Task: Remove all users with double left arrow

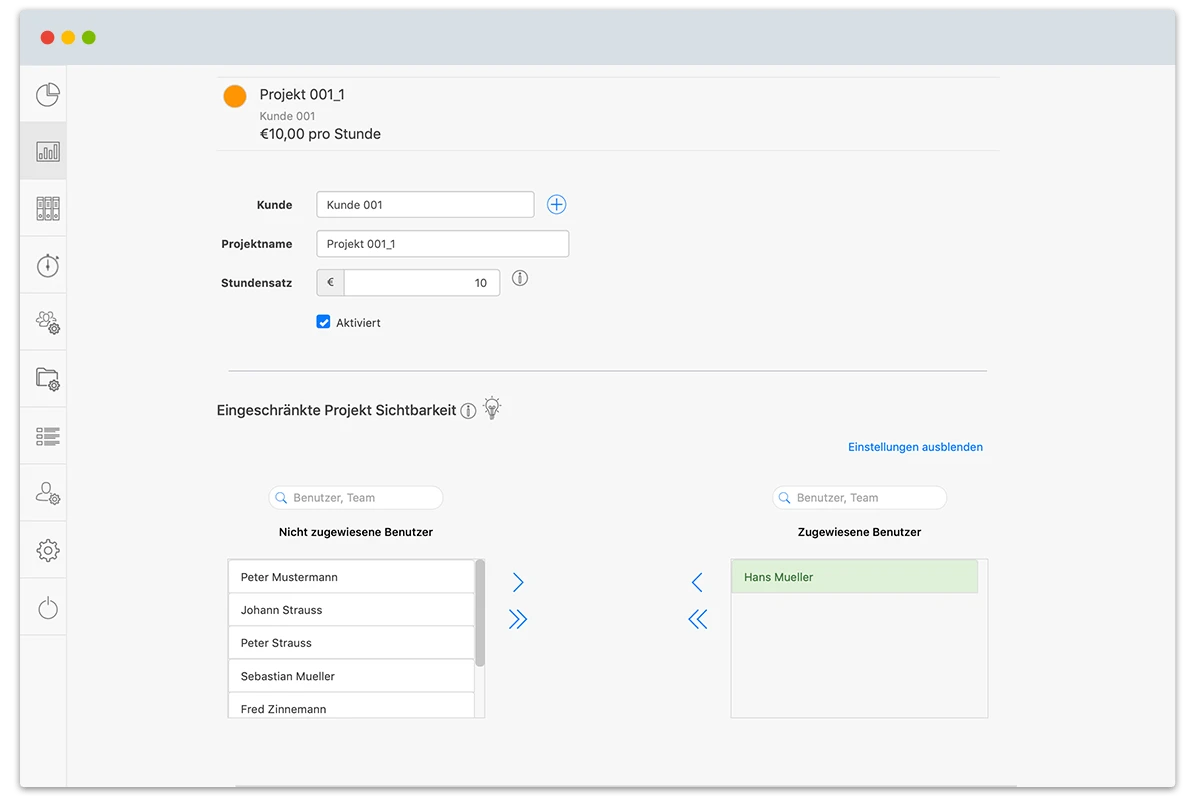Action: coord(697,620)
